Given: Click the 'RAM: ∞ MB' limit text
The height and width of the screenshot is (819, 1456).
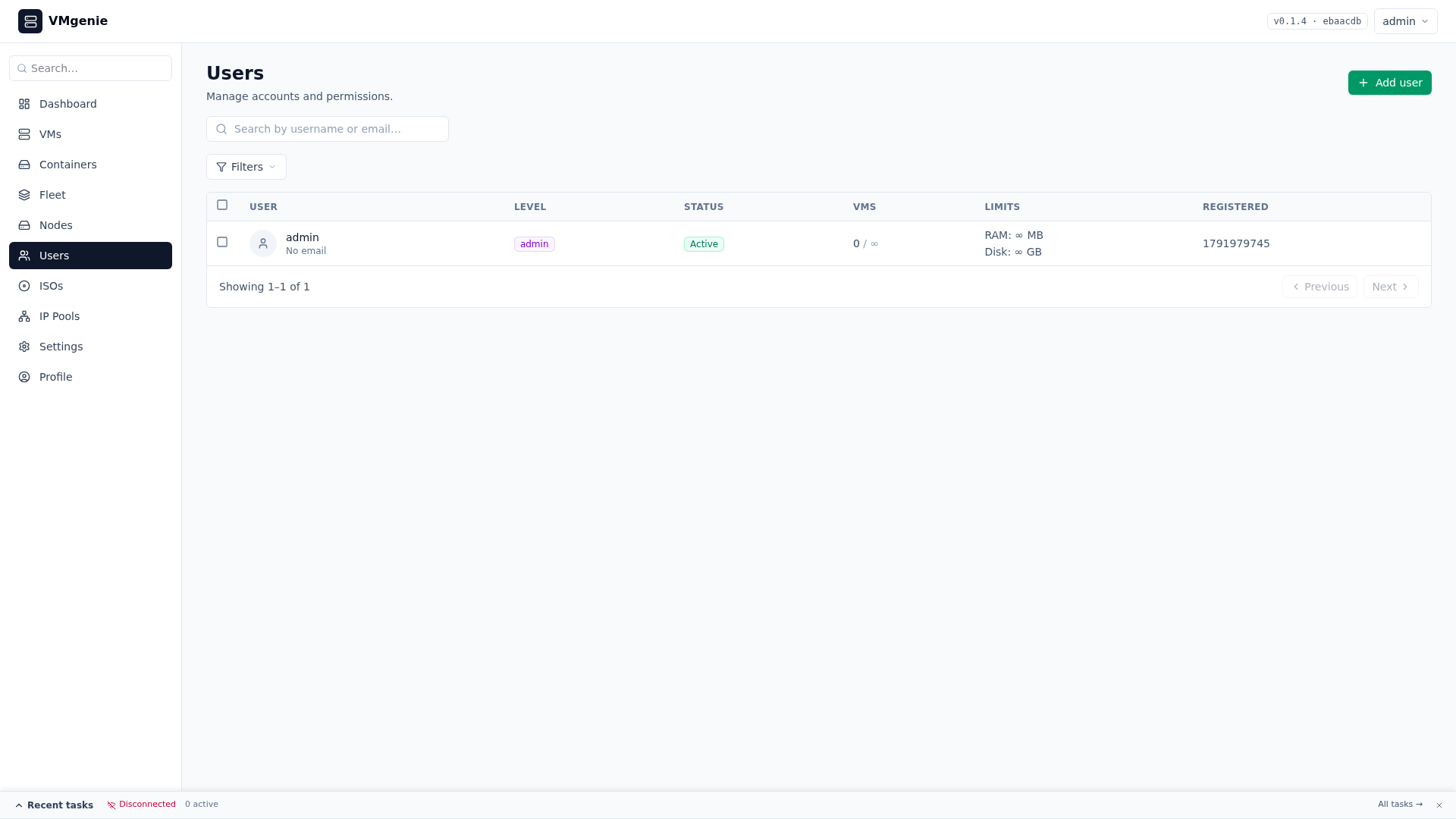Looking at the screenshot, I should tap(1014, 235).
